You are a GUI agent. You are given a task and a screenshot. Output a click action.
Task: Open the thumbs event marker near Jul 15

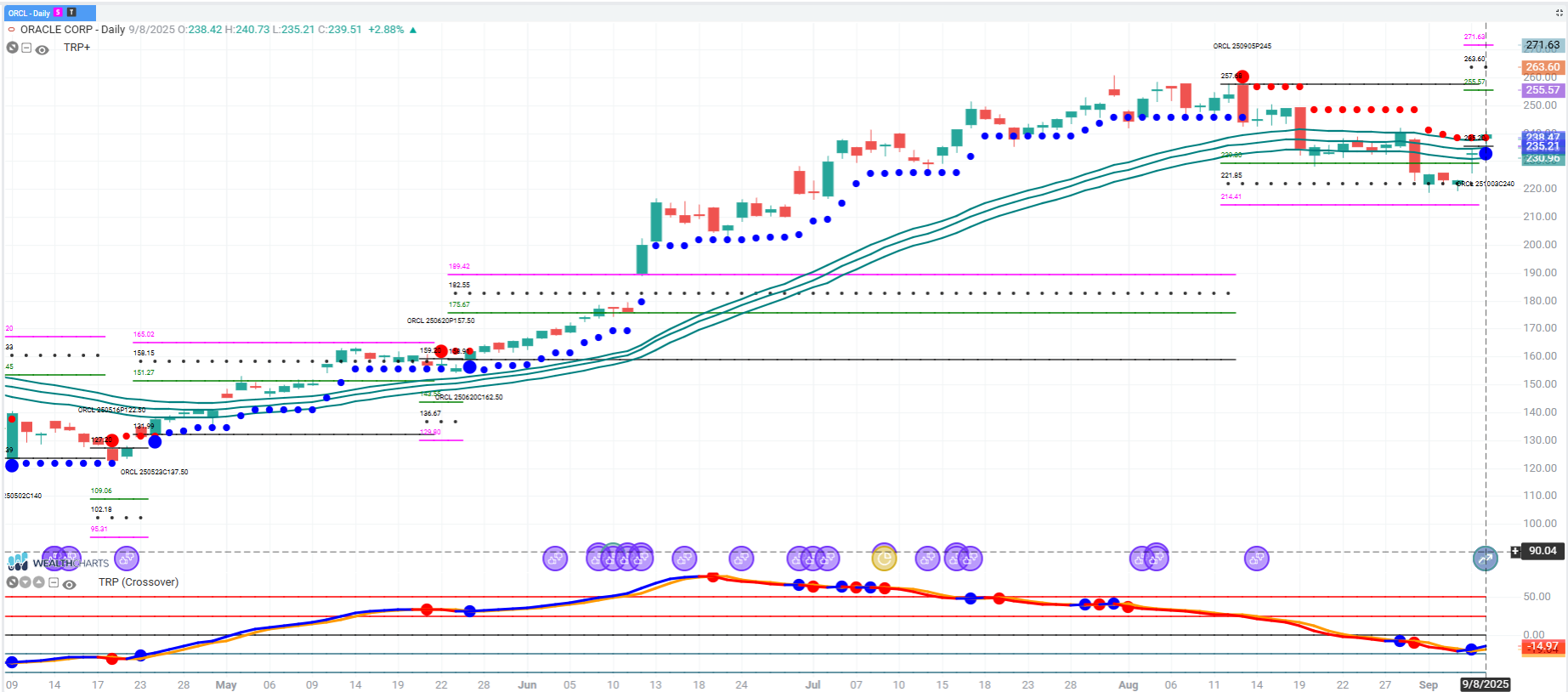(927, 559)
